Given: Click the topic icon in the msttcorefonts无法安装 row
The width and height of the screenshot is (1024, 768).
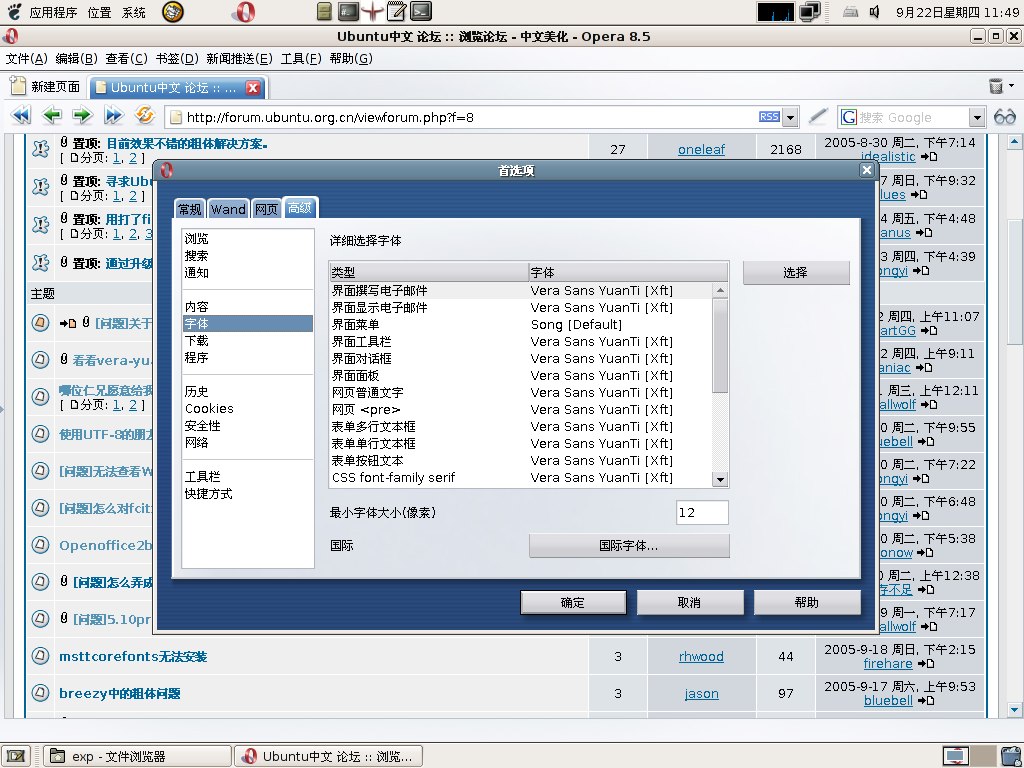Looking at the screenshot, I should [40, 656].
